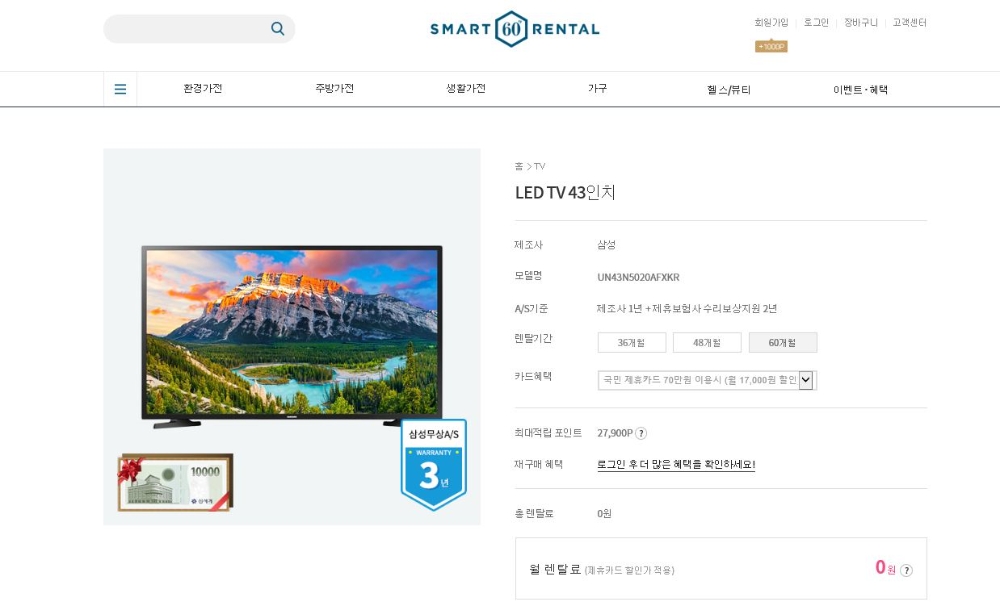Click the help icon beside monthly rental fee
The width and height of the screenshot is (1000, 610).
tap(906, 570)
